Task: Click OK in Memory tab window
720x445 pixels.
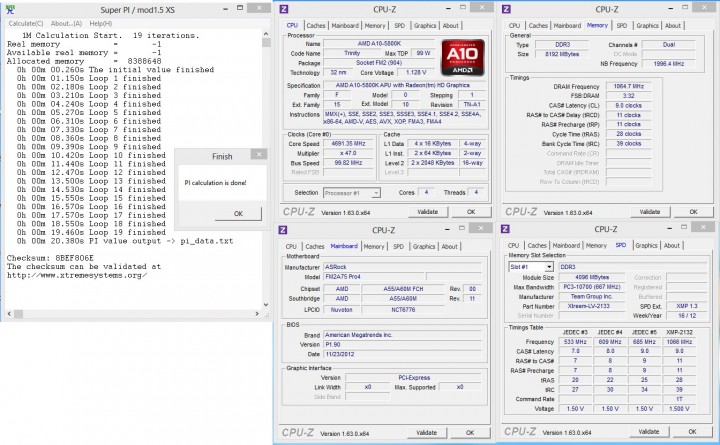Action: [x=693, y=212]
